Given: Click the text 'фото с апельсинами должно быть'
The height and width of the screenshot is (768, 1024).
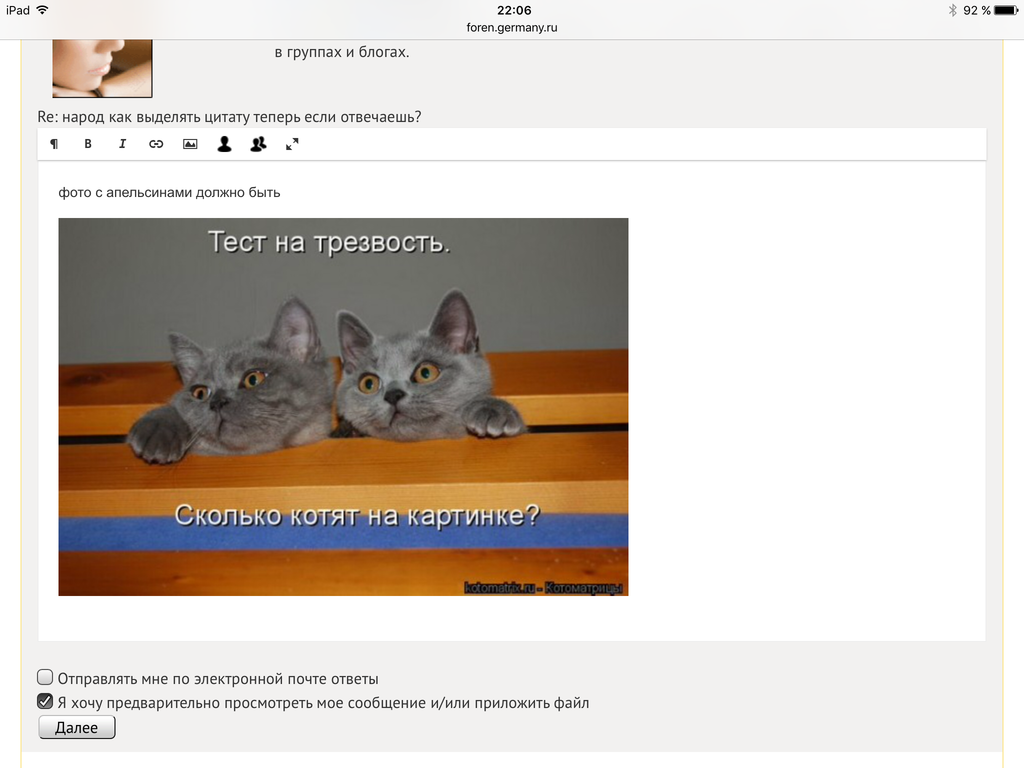Looking at the screenshot, I should tap(169, 192).
